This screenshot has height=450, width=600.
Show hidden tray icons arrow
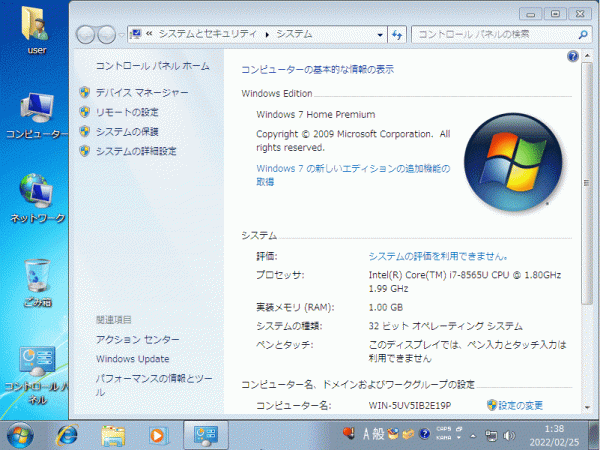click(473, 436)
